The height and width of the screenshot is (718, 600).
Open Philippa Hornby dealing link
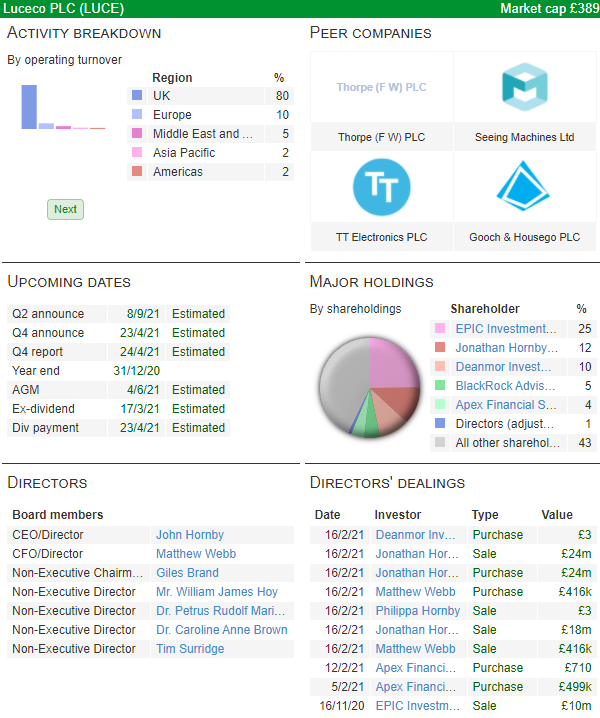tap(418, 611)
